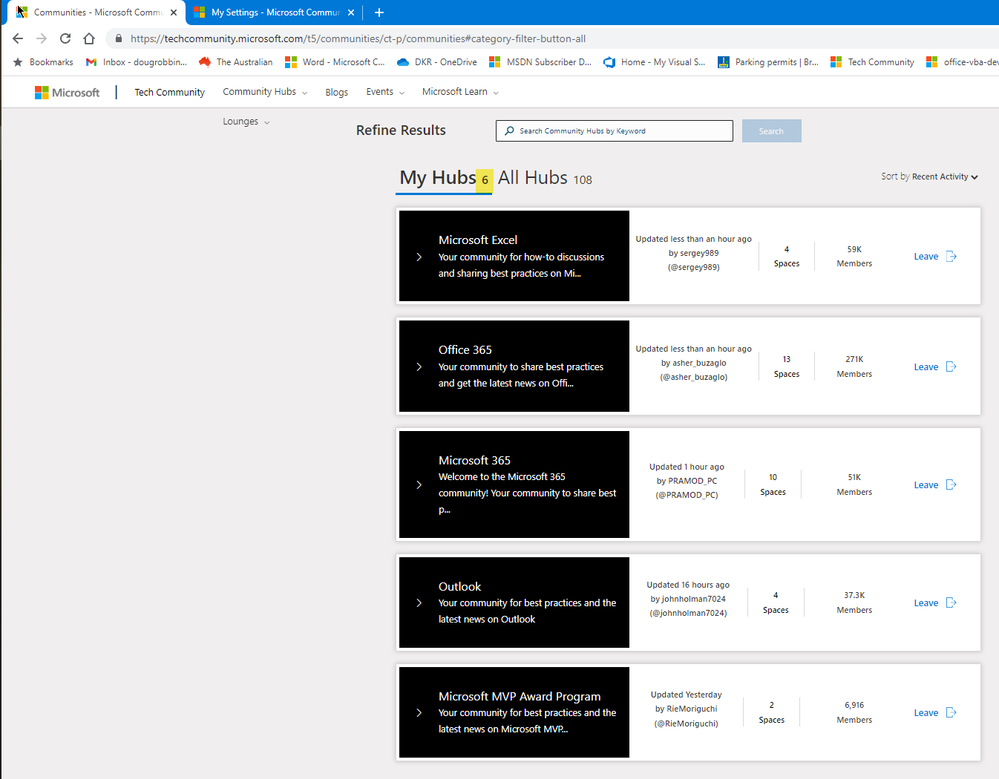
Task: Expand the Microsoft 365 hub chevron
Action: [x=419, y=485]
